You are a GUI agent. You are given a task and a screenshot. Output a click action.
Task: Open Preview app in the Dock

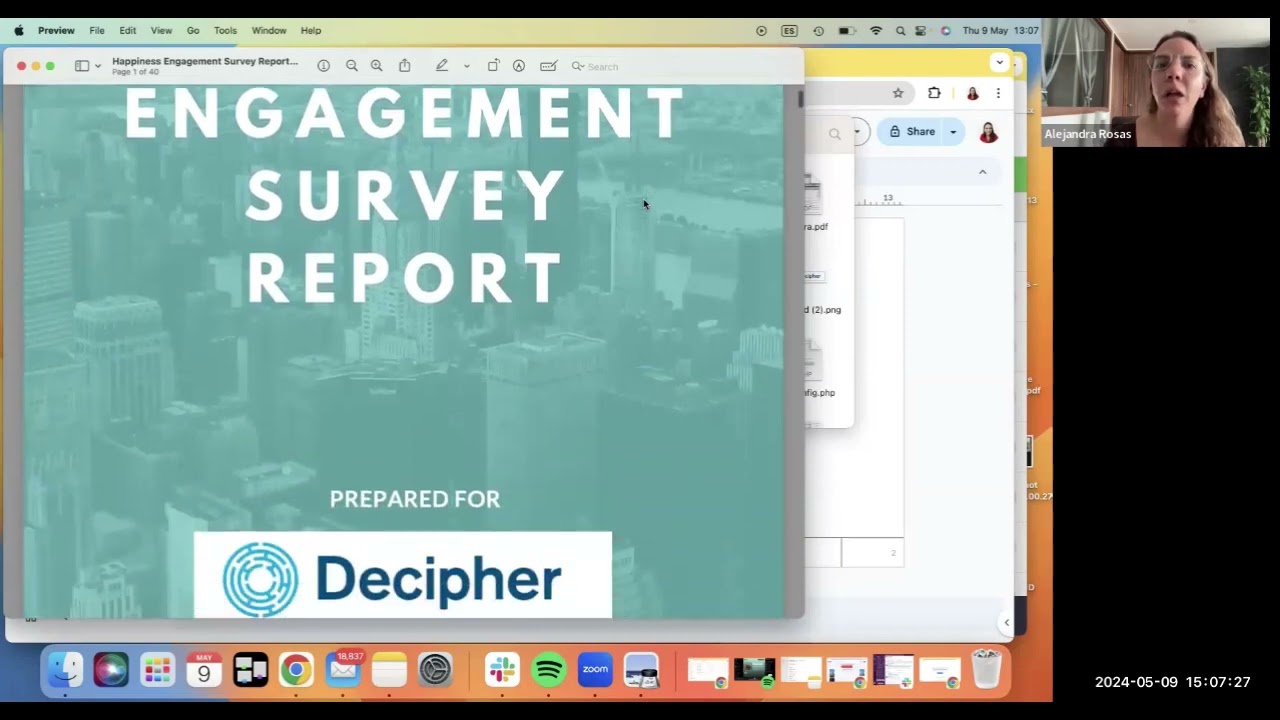pos(641,669)
